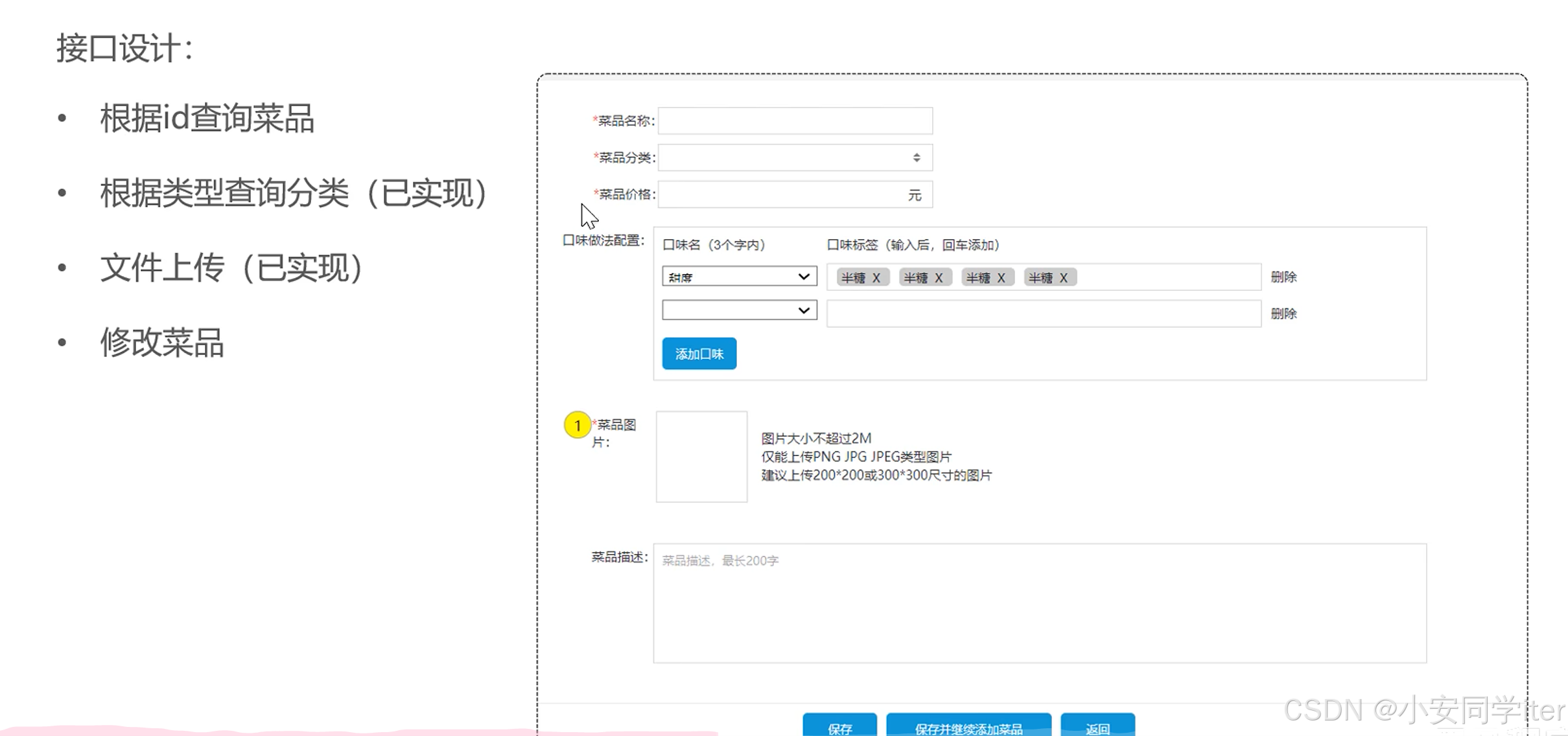
Task: Click 删除 on the empty flavor row
Action: pyautogui.click(x=1283, y=314)
